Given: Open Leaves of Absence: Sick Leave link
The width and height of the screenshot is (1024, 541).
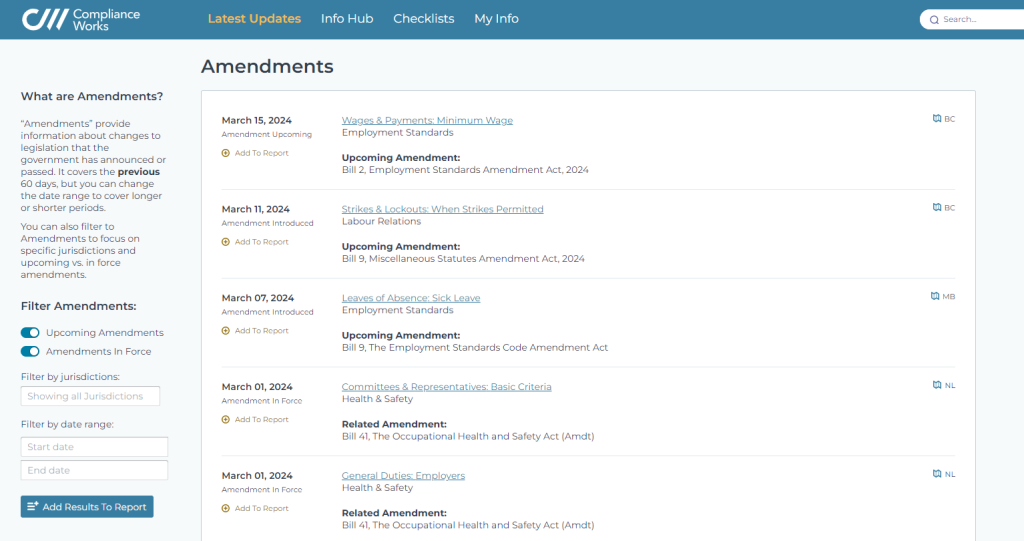Looking at the screenshot, I should click(411, 298).
